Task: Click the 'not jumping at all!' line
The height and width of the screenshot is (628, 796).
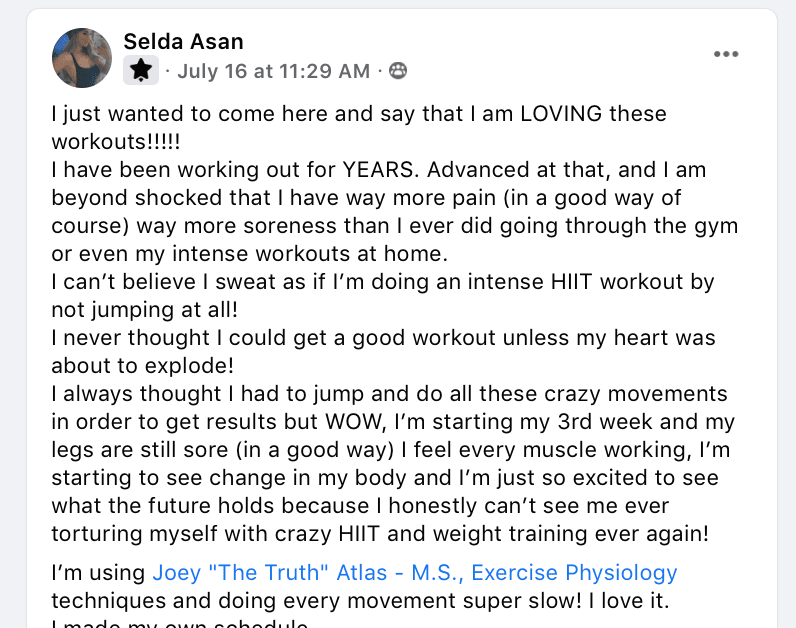Action: pos(145,310)
